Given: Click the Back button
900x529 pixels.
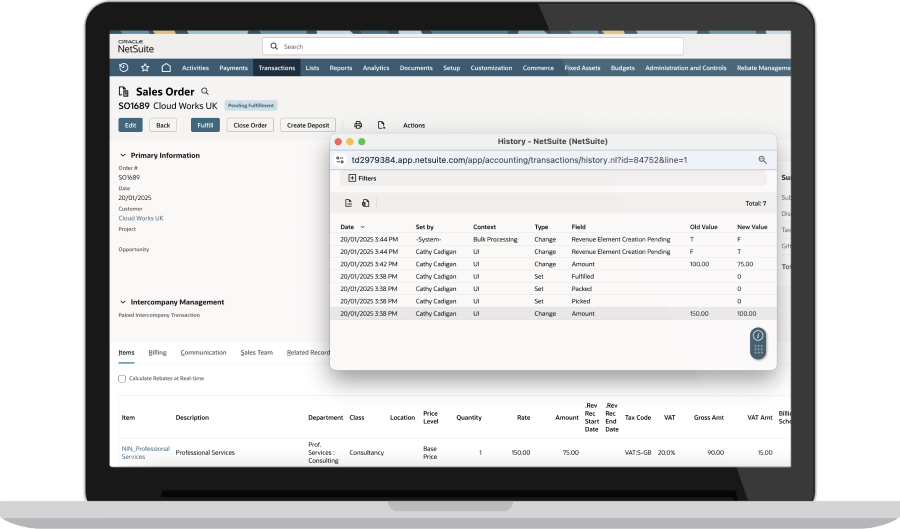Looking at the screenshot, I should click(x=163, y=125).
